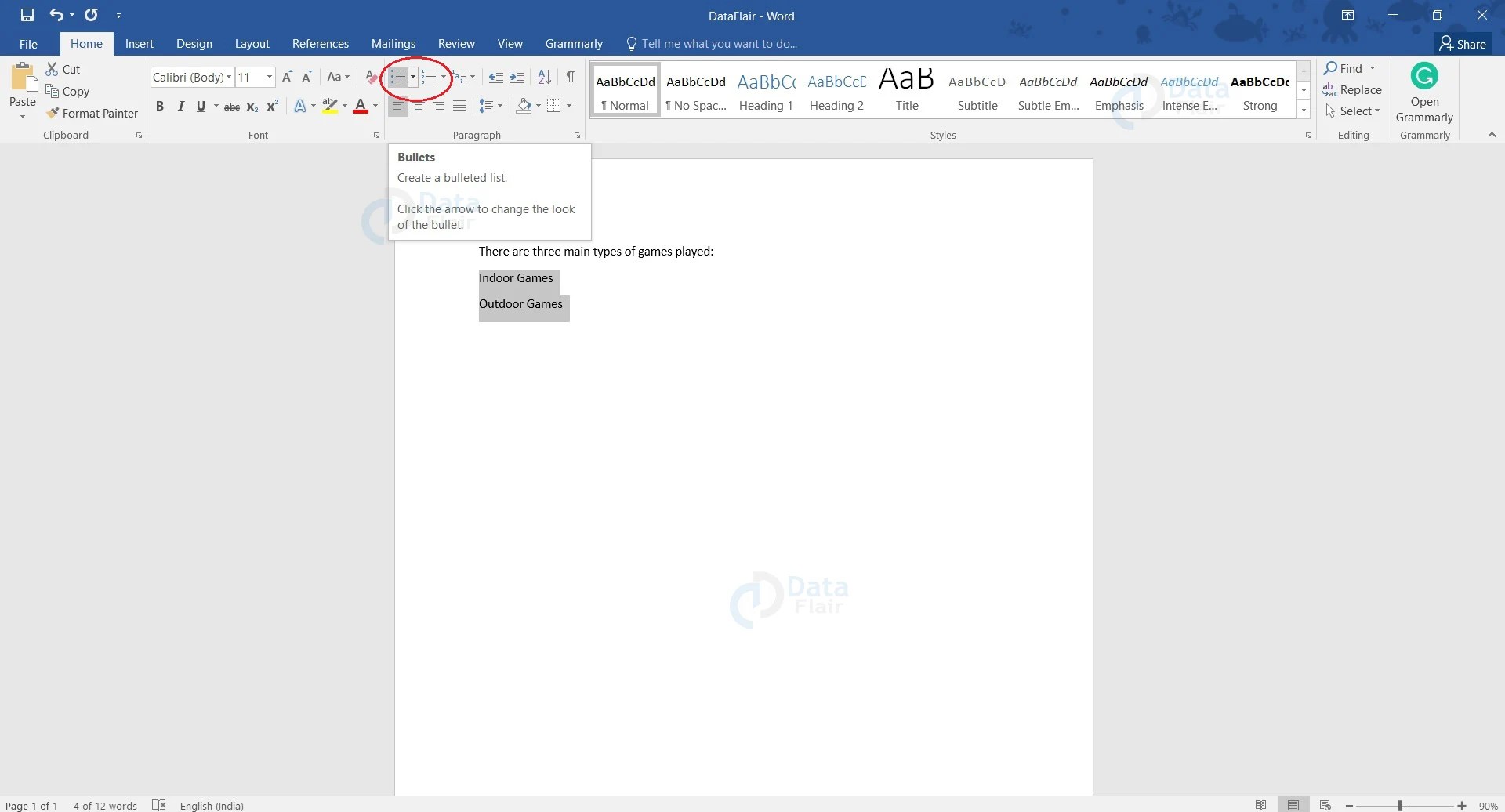Sort the list using the Sort icon
Viewport: 1505px width, 812px height.
click(x=544, y=76)
